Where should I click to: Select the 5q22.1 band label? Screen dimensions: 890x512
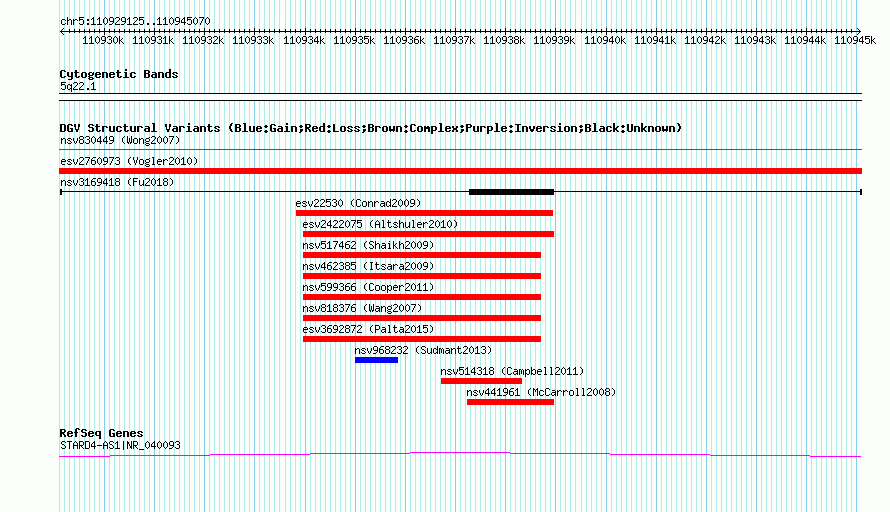pyautogui.click(x=78, y=86)
